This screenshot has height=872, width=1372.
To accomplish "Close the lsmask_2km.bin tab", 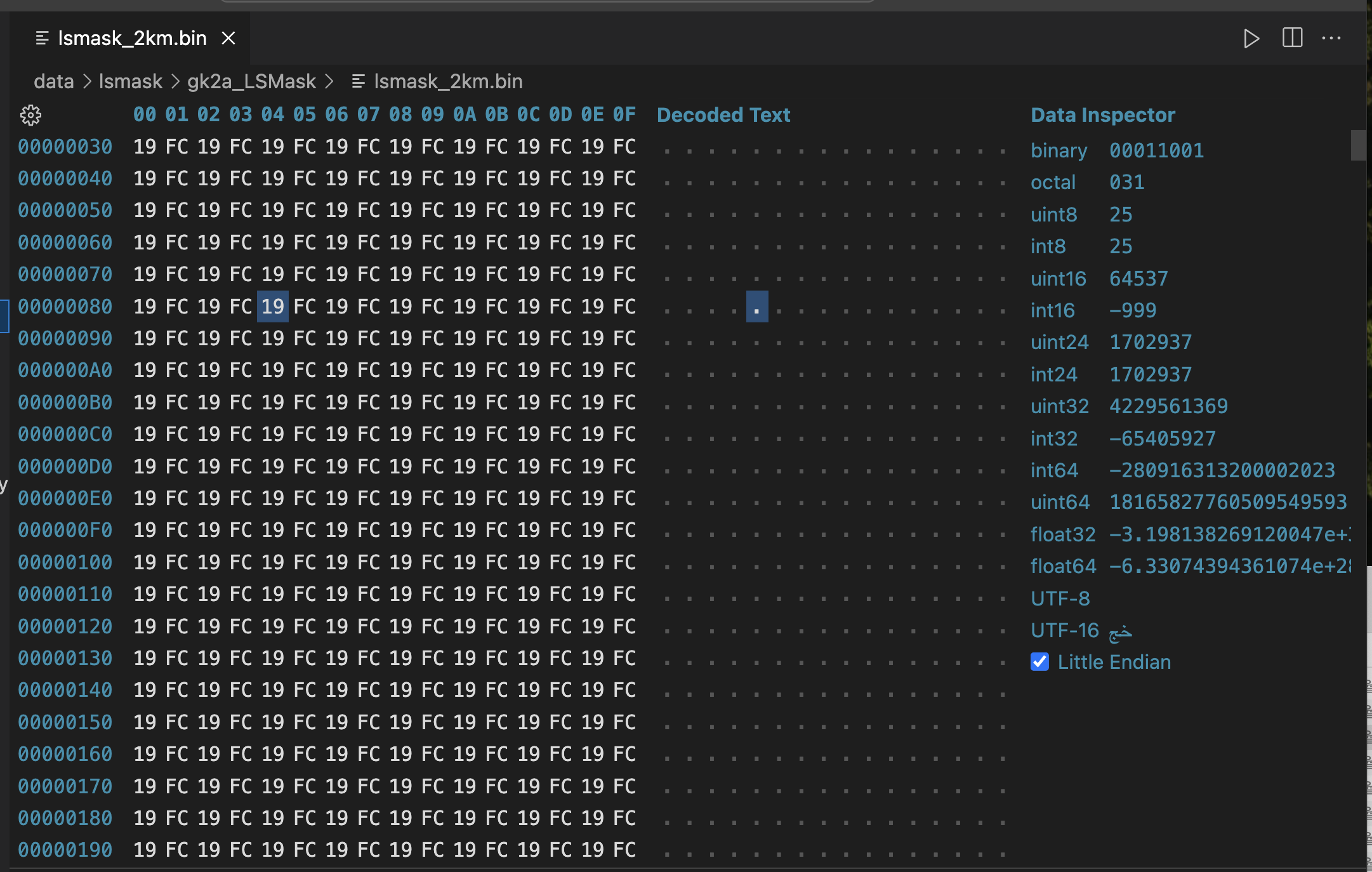I will point(228,39).
